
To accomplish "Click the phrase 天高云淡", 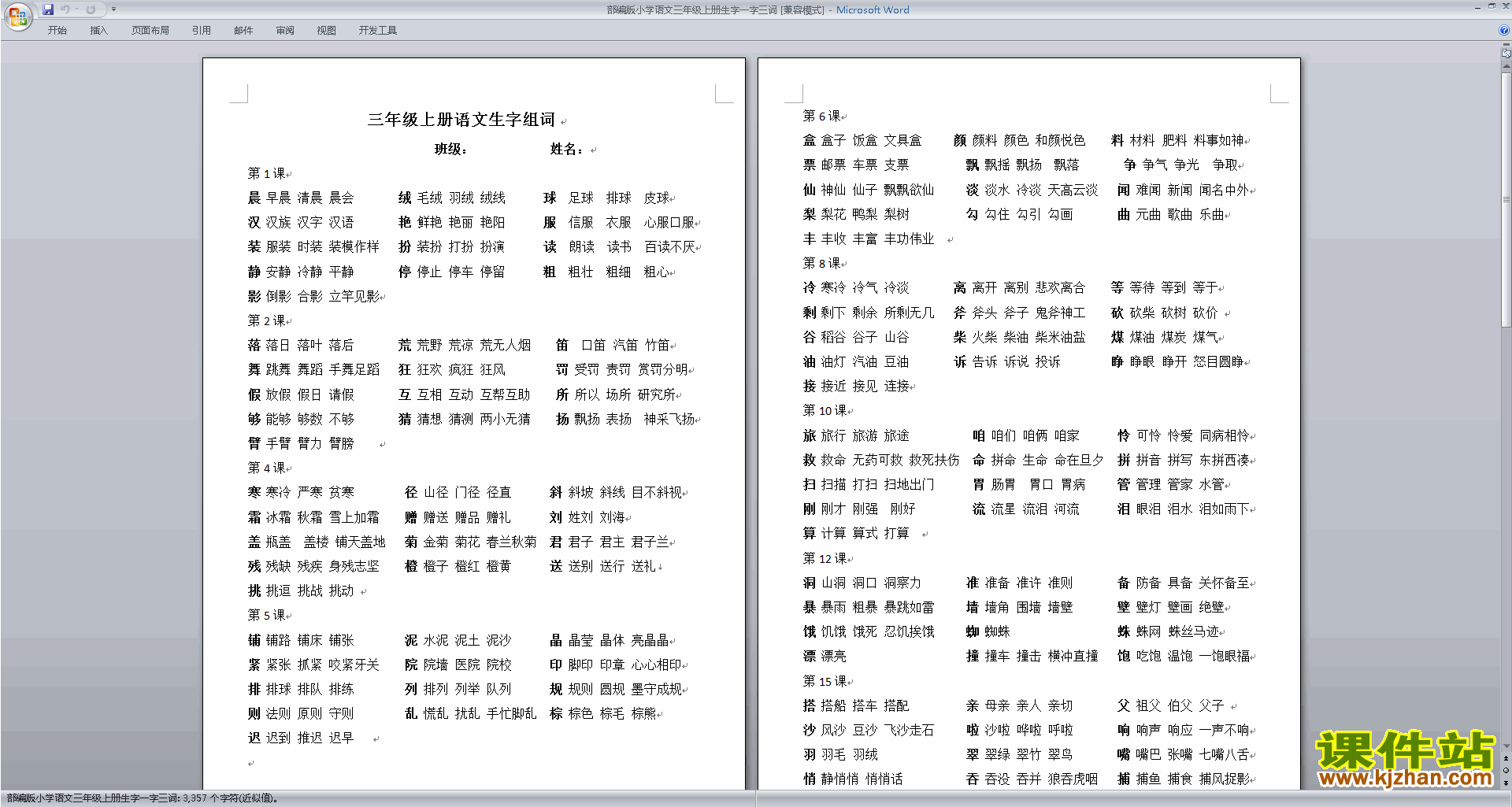I will click(1073, 191).
